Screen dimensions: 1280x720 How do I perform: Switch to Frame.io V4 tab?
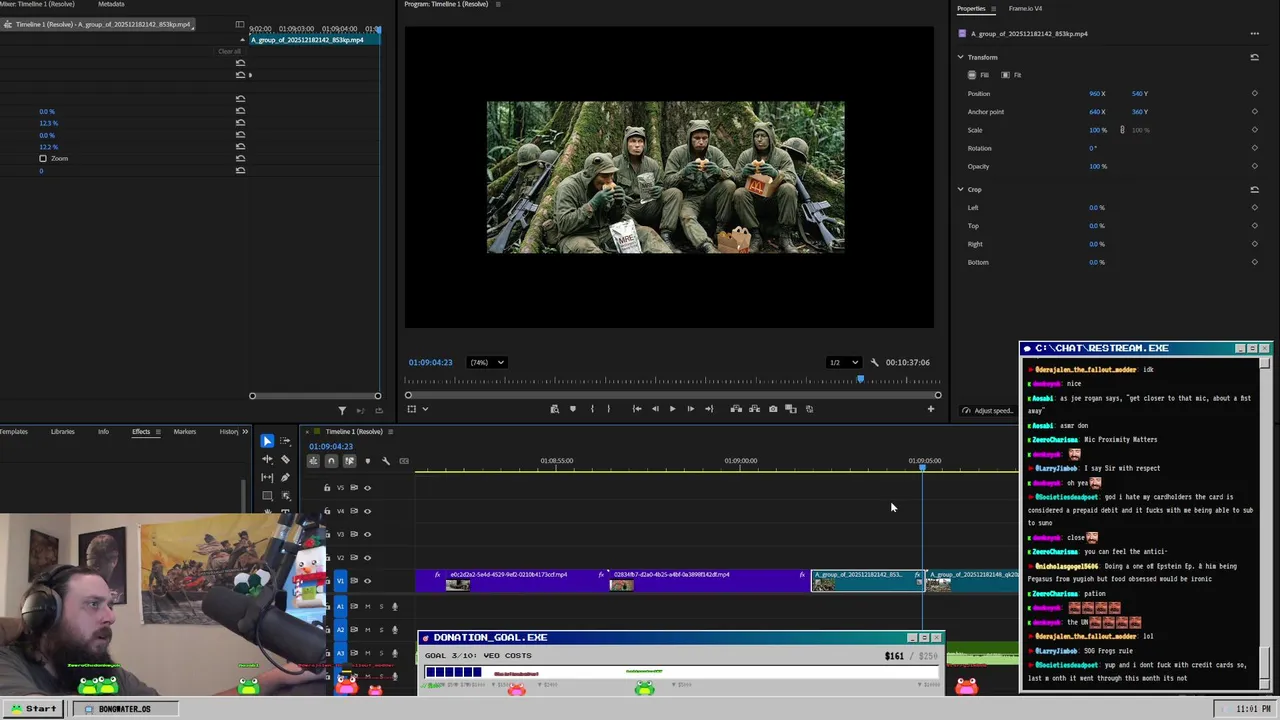(1025, 8)
